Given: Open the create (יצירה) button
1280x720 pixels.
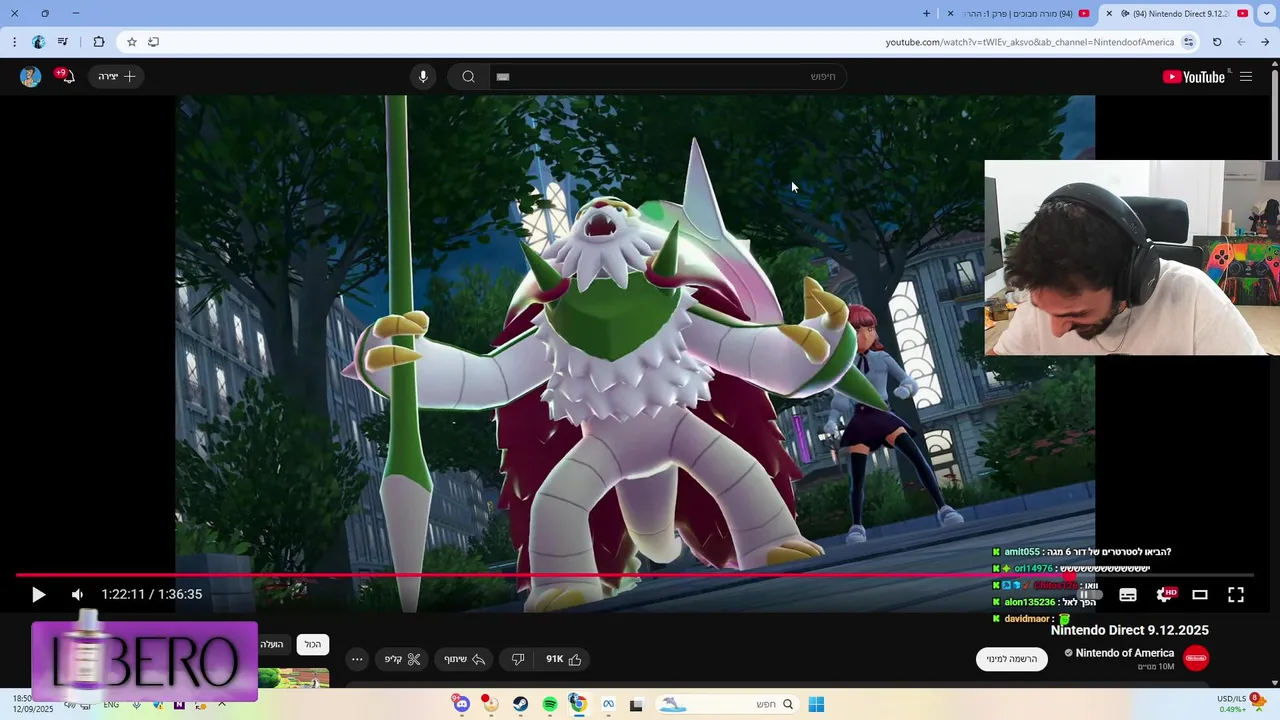Looking at the screenshot, I should (116, 77).
